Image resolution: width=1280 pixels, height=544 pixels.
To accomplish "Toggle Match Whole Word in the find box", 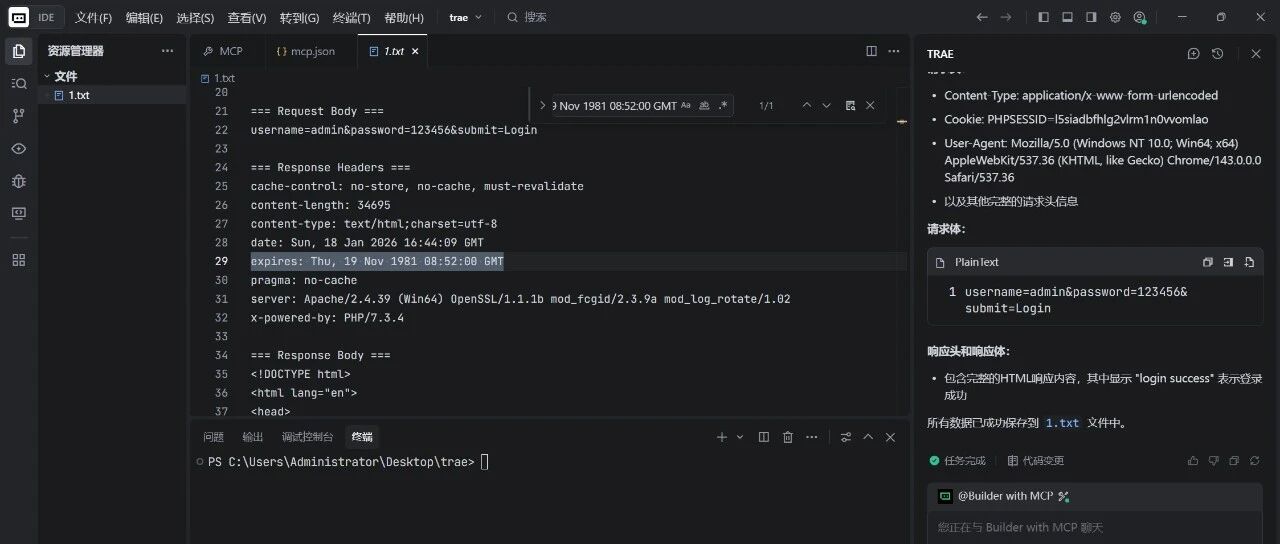I will tap(705, 105).
